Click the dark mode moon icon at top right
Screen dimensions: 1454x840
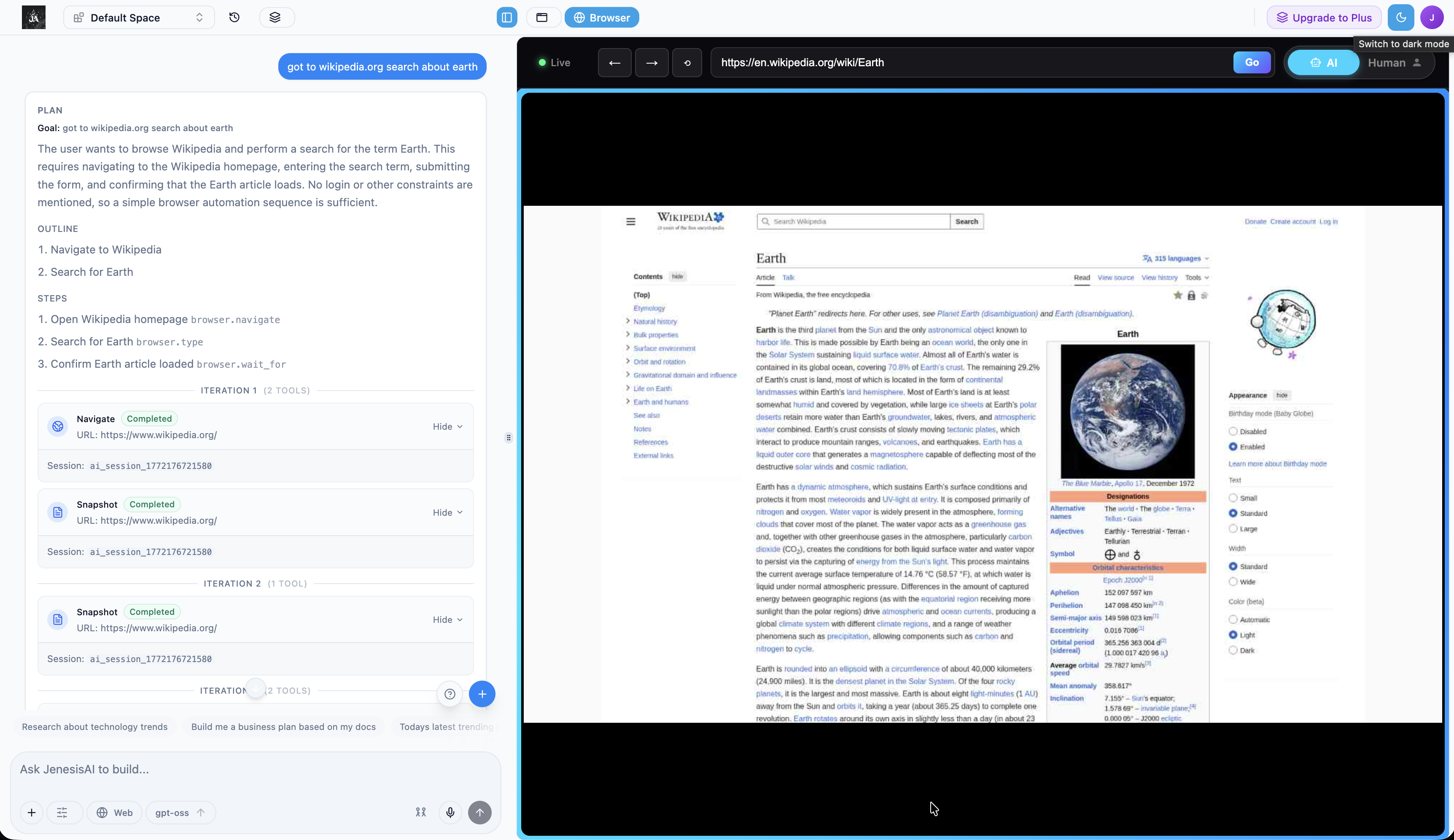click(x=1400, y=17)
